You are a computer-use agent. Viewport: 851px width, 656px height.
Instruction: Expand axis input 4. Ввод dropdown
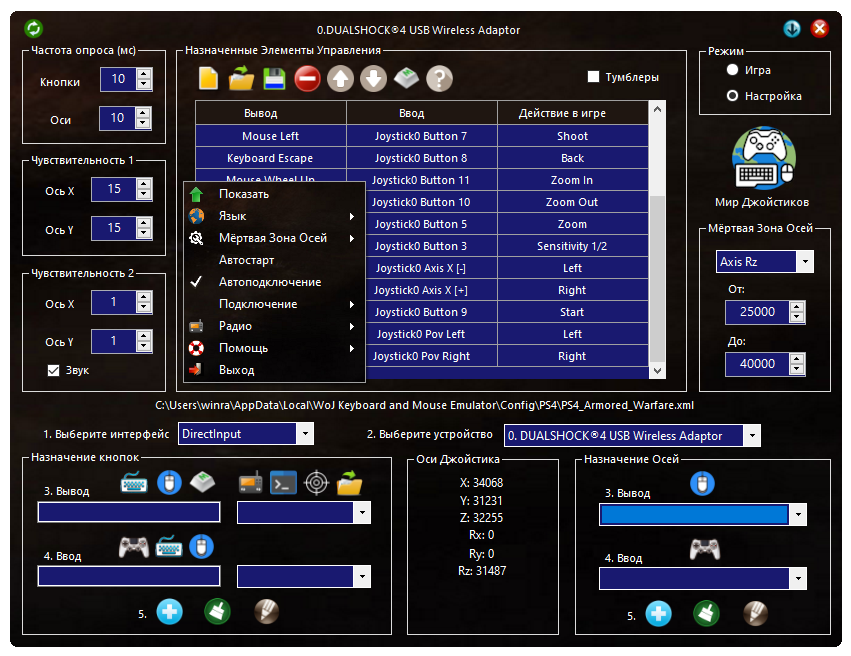pyautogui.click(x=798, y=578)
